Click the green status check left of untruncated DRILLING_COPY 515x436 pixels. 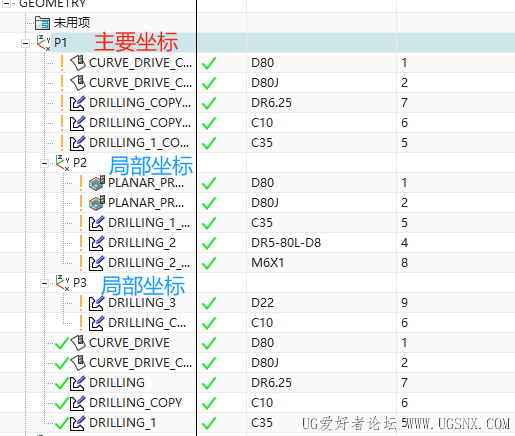62,403
